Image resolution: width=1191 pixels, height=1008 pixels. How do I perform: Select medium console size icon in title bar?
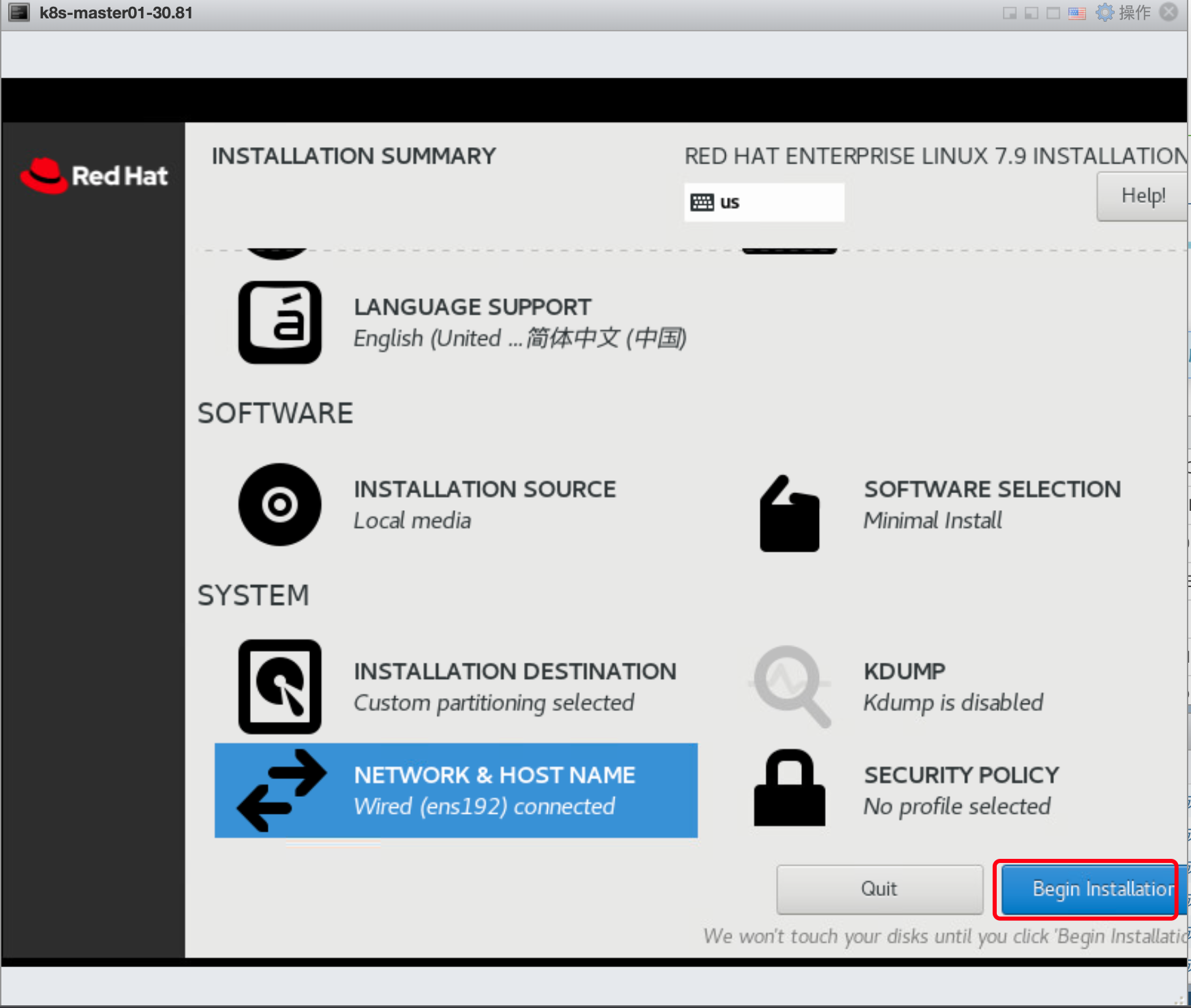[x=1032, y=13]
